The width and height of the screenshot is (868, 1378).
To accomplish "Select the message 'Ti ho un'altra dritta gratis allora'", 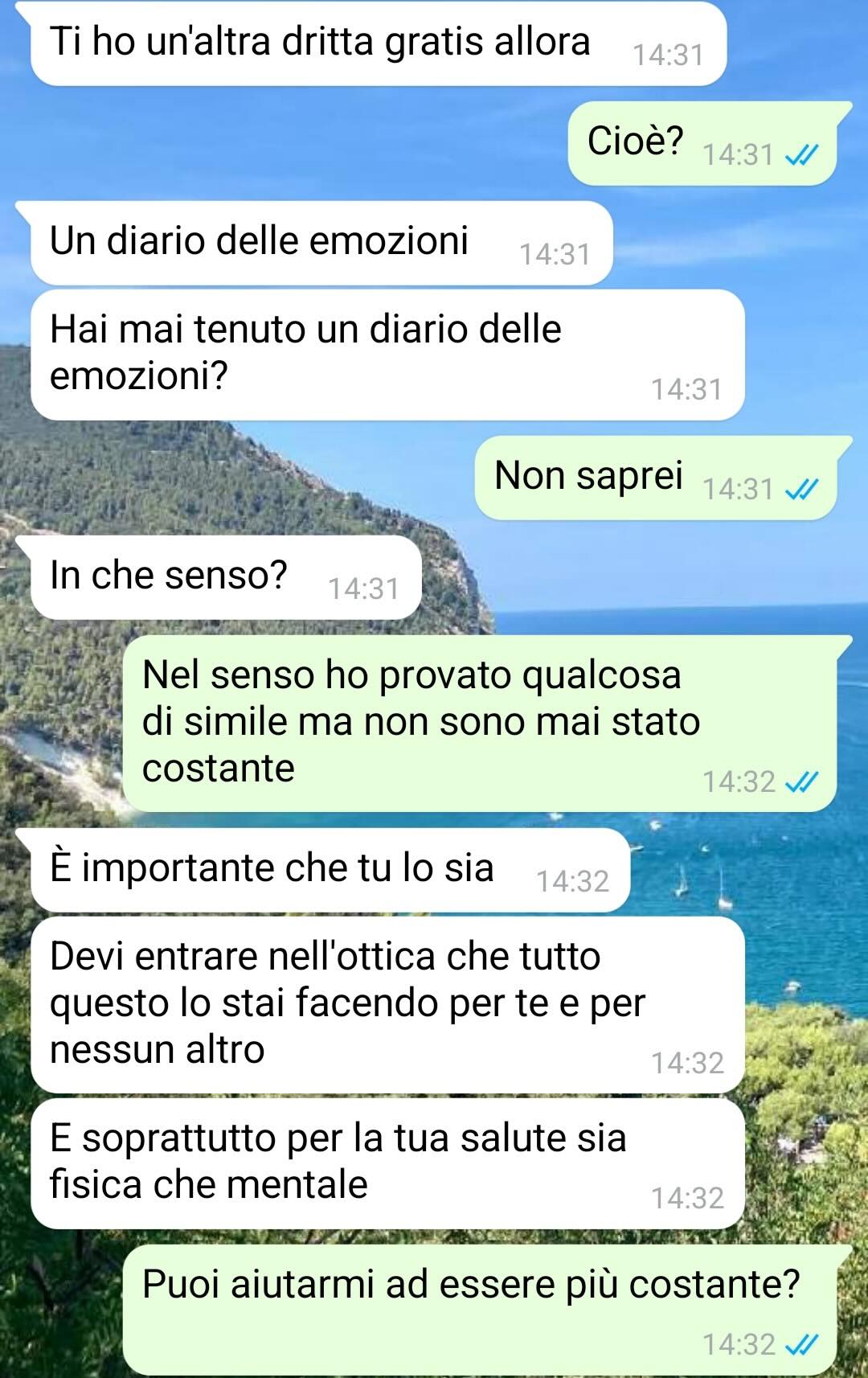I will point(379,43).
